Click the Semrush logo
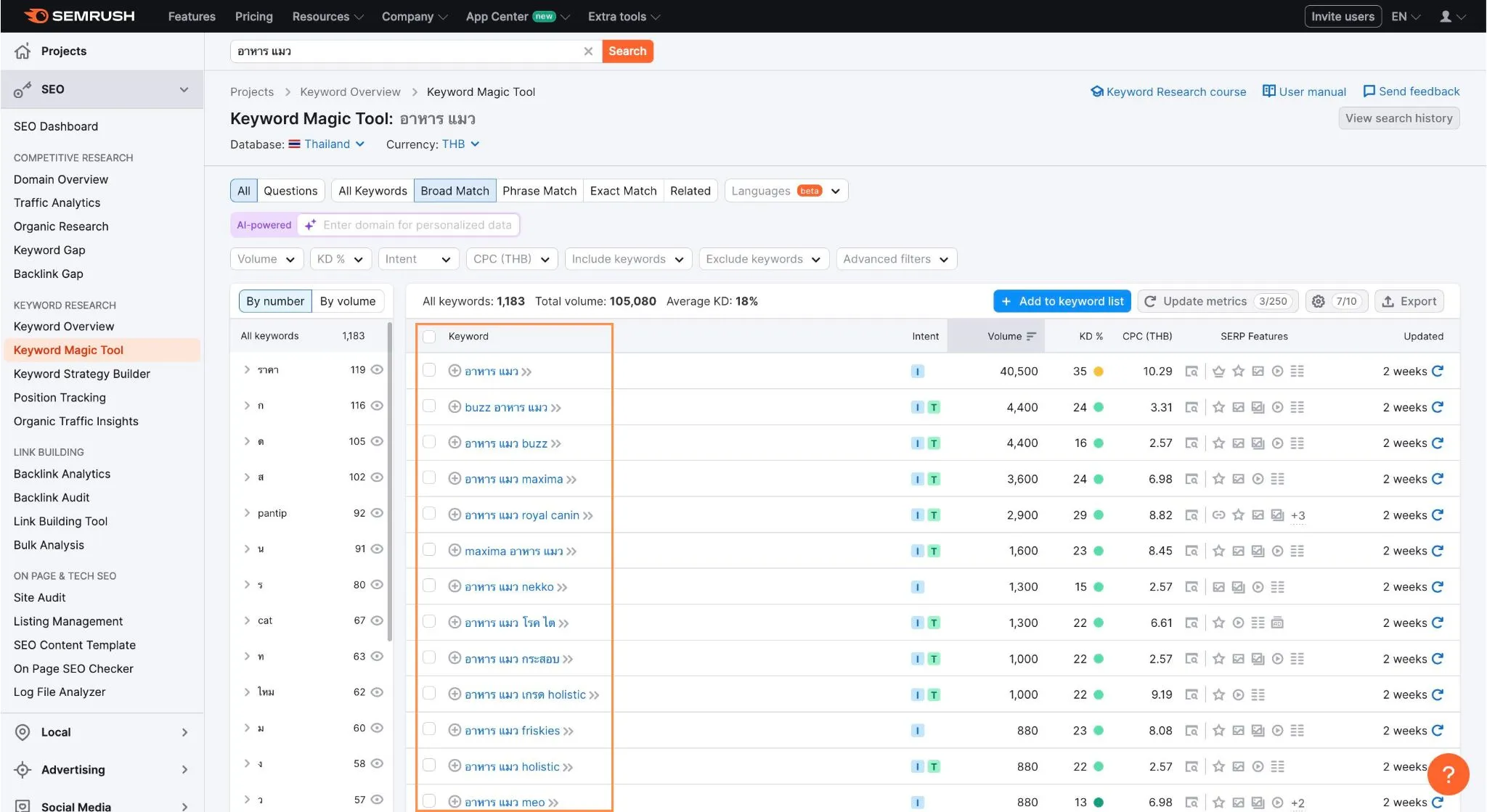The image size is (1487, 812). [x=79, y=16]
